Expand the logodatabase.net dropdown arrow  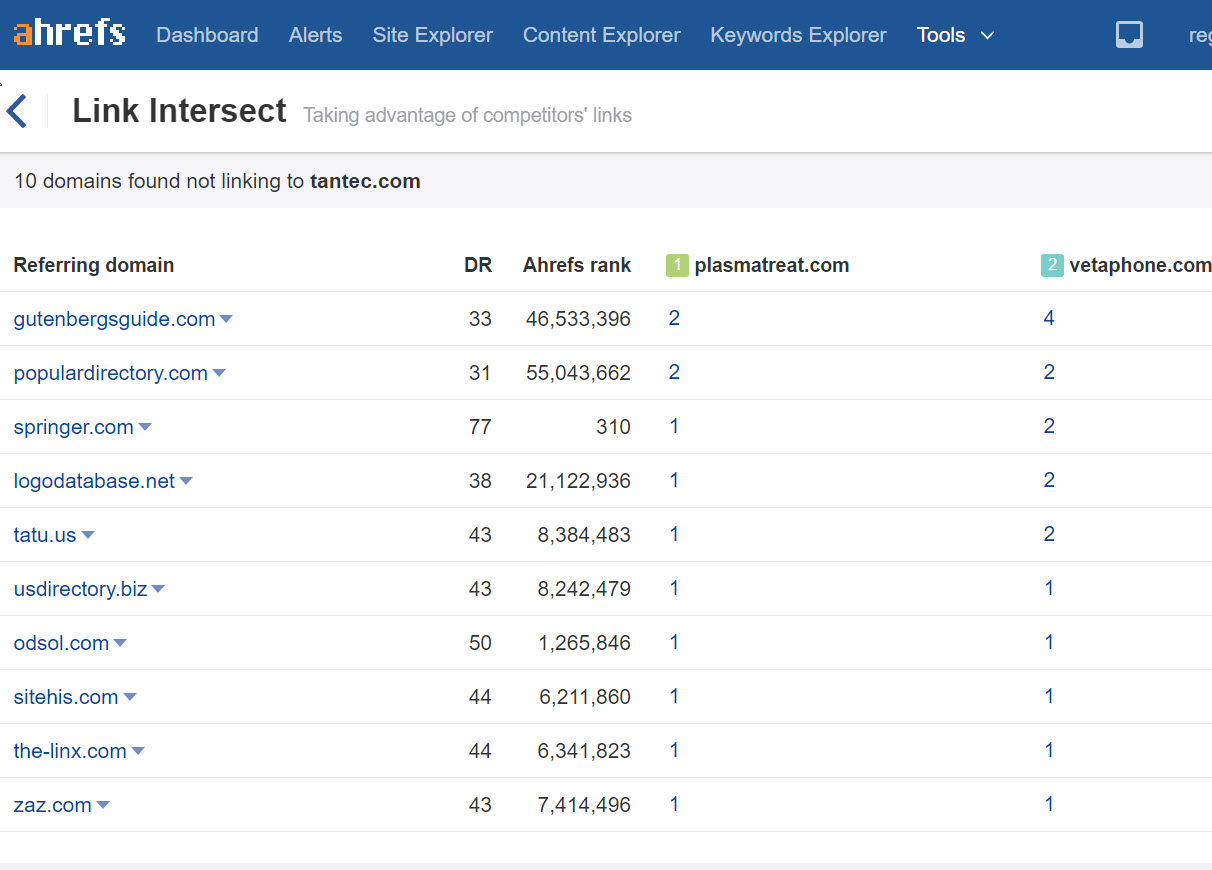(186, 481)
